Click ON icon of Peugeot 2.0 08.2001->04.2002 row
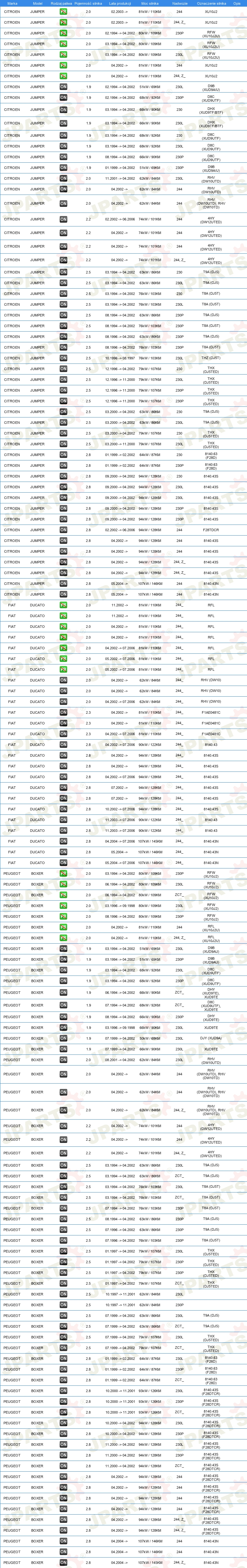 tap(63, 1060)
